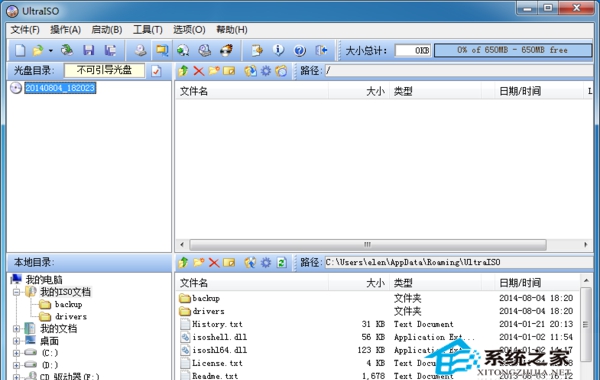The height and width of the screenshot is (380, 600).
Task: Click the gear settings icon in image toolbar
Action: [266, 71]
